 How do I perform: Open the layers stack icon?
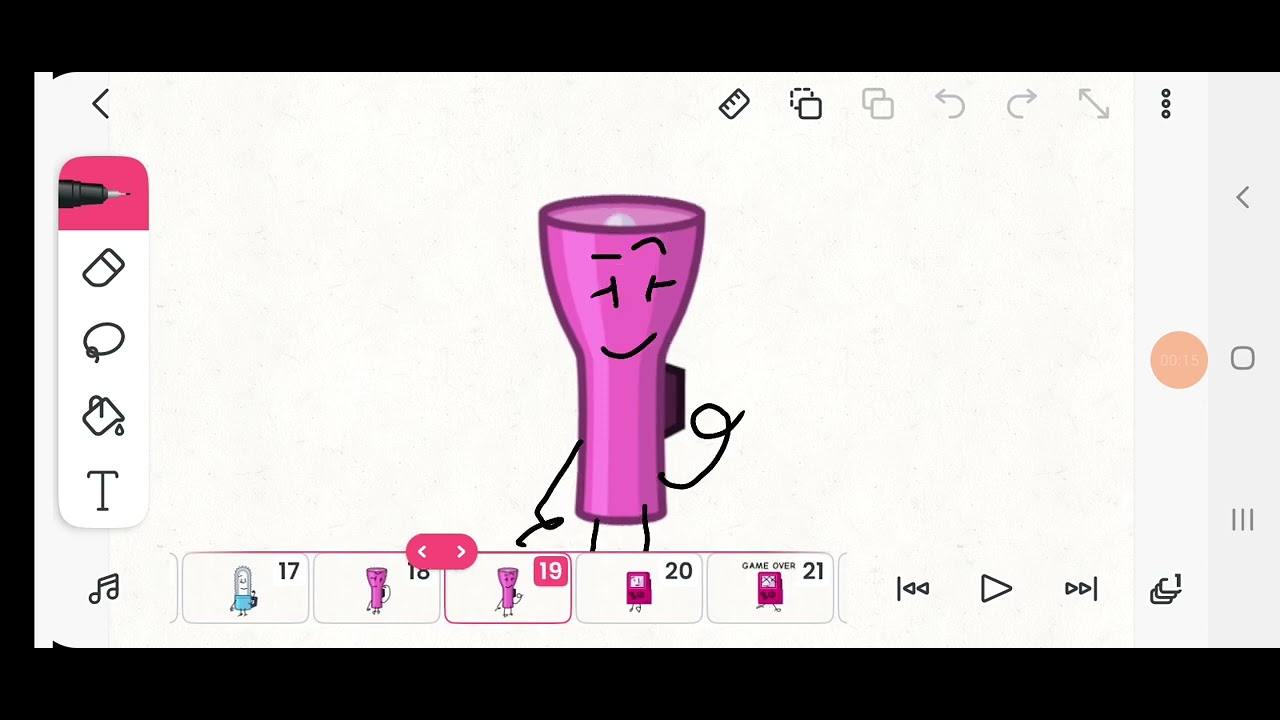click(1166, 589)
